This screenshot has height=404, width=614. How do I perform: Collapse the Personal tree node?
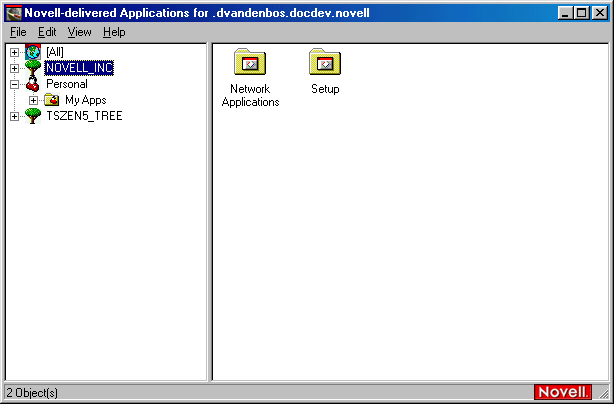14,84
